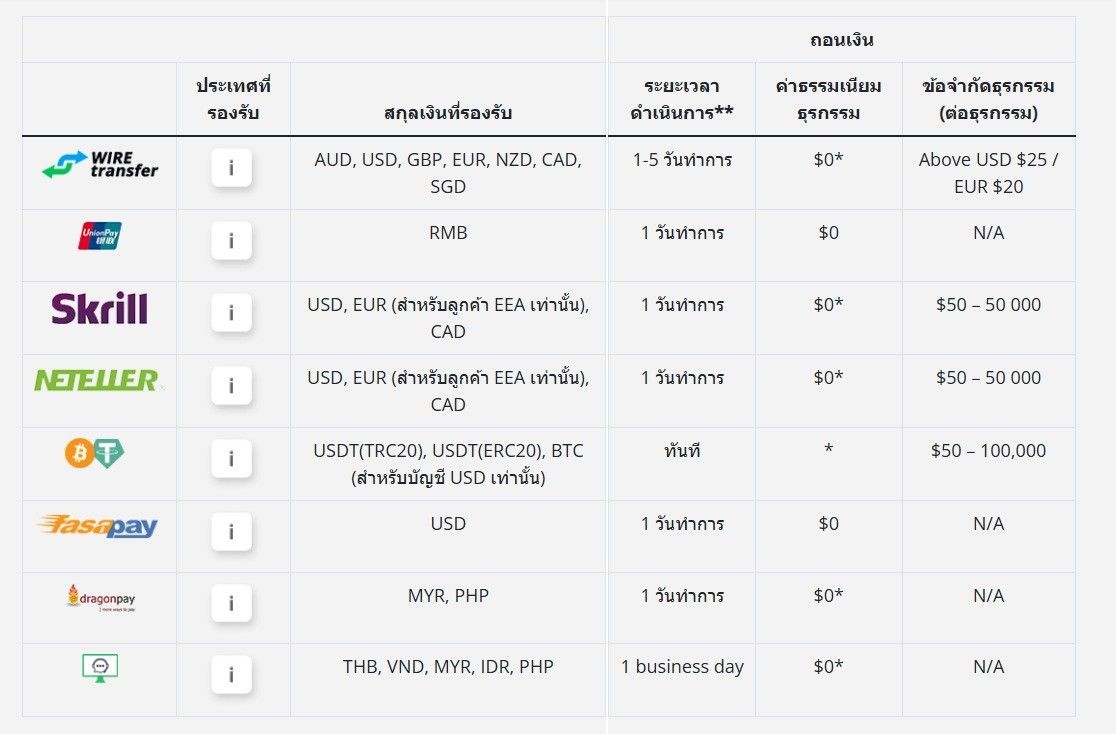Click the สกุลเงินที่รองรับ column header
The image size is (1116, 734).
click(x=448, y=112)
